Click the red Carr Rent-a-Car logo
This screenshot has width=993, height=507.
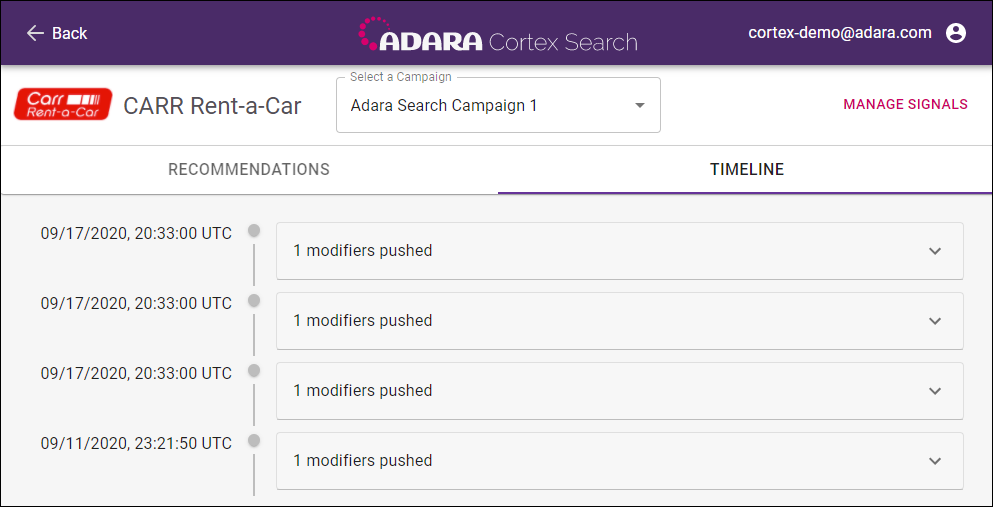click(63, 104)
